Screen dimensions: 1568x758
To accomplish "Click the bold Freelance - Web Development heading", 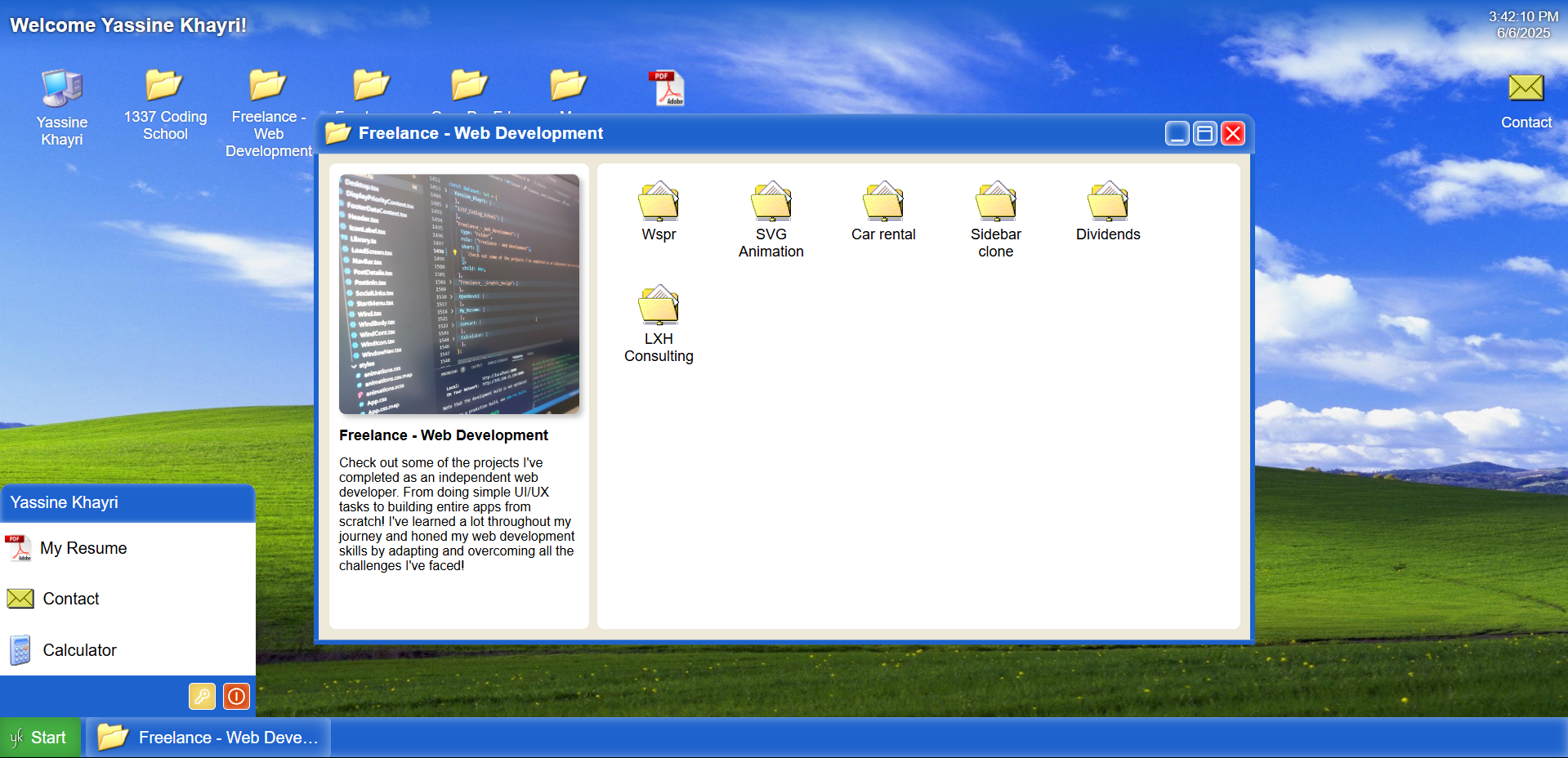I will pyautogui.click(x=444, y=435).
